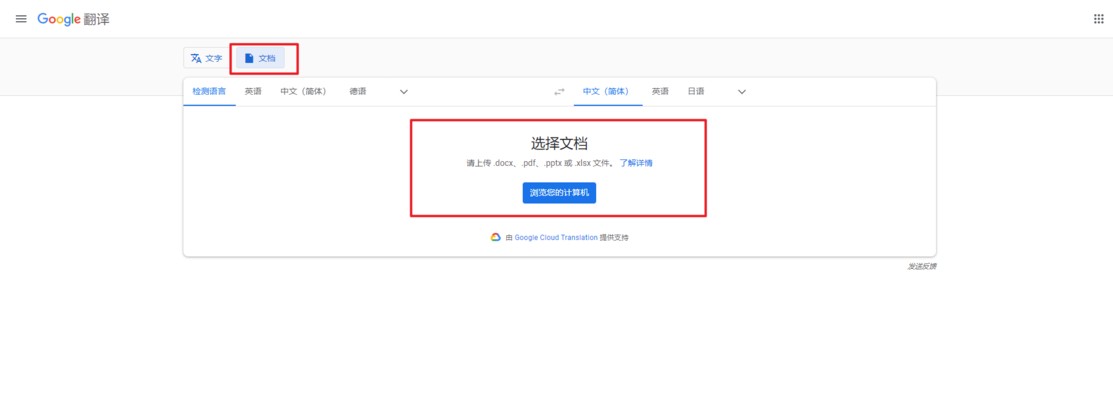Choose 英语 as the source language
The width and height of the screenshot is (1113, 400).
[253, 92]
